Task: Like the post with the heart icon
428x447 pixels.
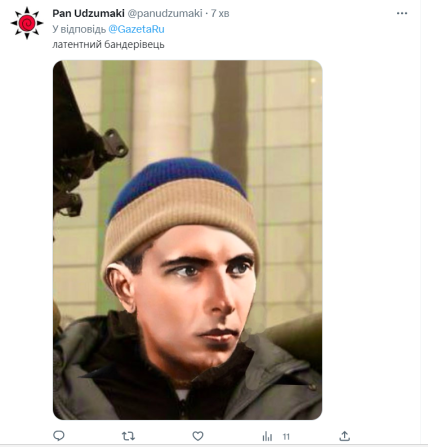Action: (x=198, y=436)
